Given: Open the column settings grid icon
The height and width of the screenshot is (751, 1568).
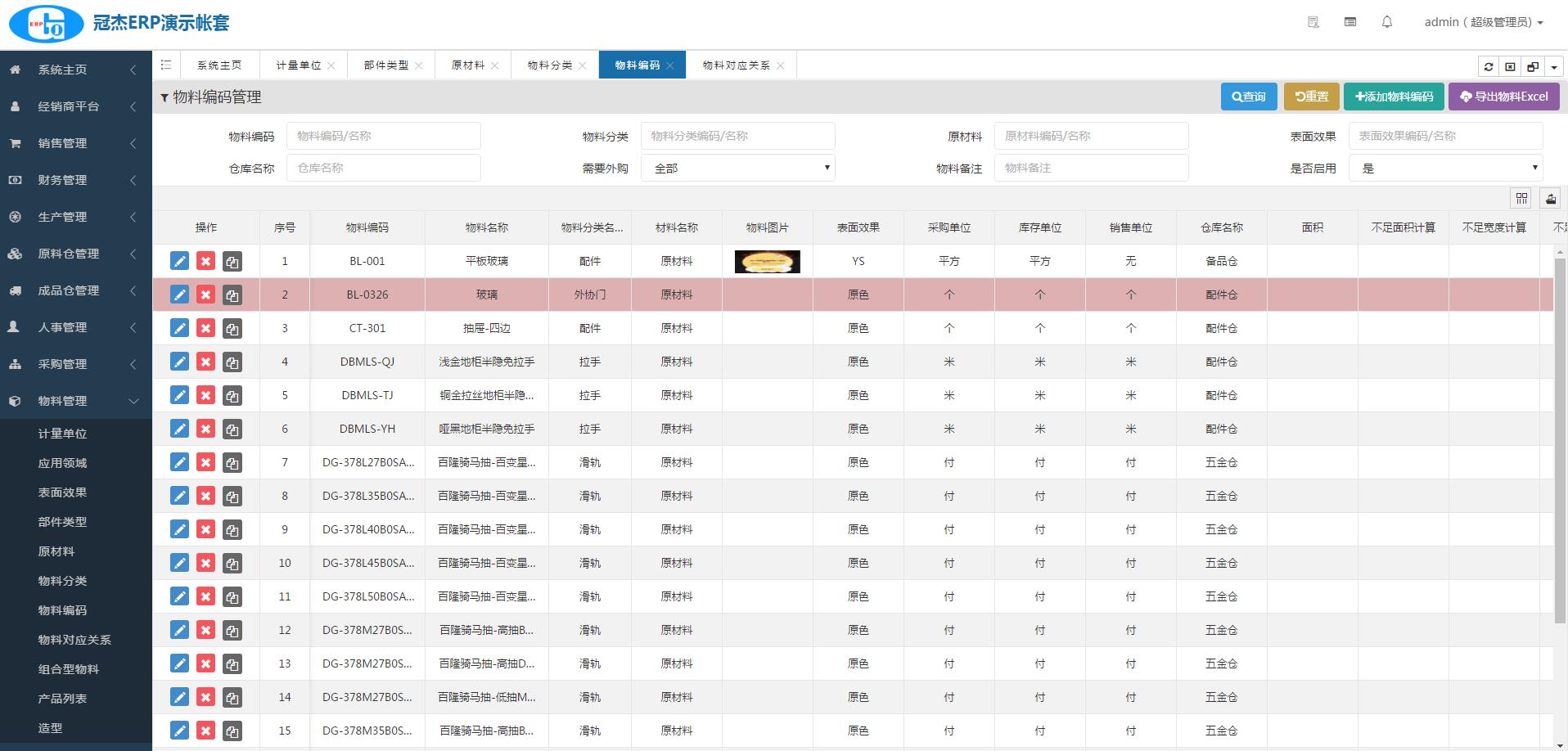Looking at the screenshot, I should 1521,198.
